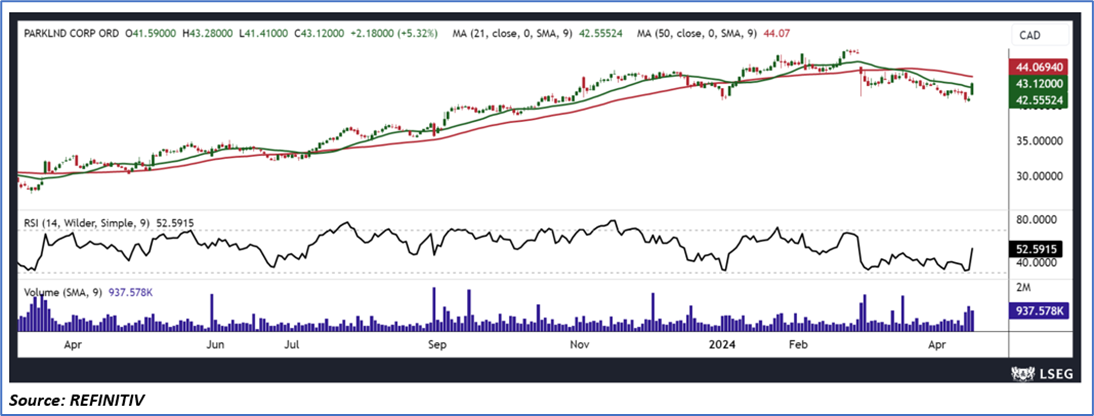Click the green 42.55524 price tag
This screenshot has width=1094, height=416.
(x=1040, y=101)
